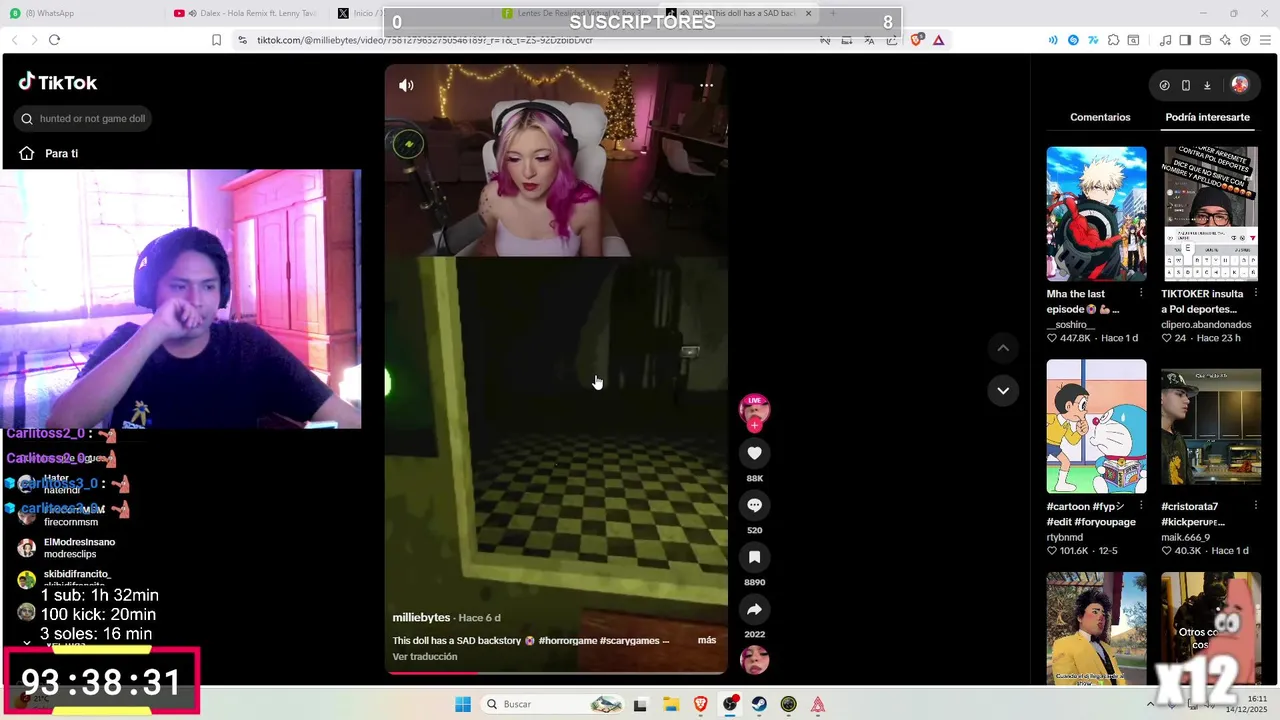The image size is (1280, 720).
Task: Open the millliebytes username link
Action: 421,618
